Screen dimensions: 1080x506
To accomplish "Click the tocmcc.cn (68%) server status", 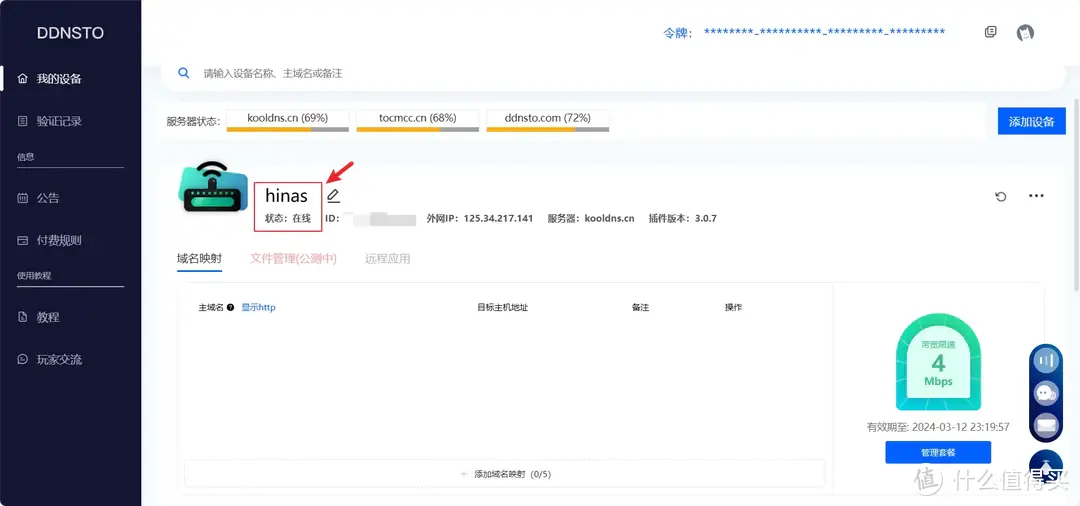I will click(417, 120).
